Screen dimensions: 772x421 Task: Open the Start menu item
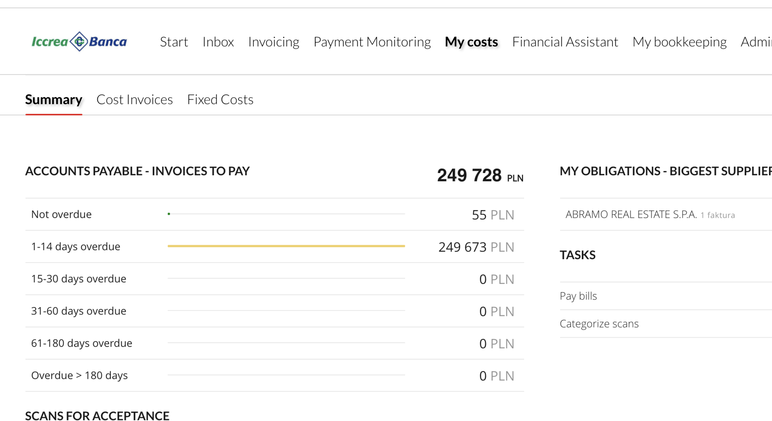(x=174, y=42)
